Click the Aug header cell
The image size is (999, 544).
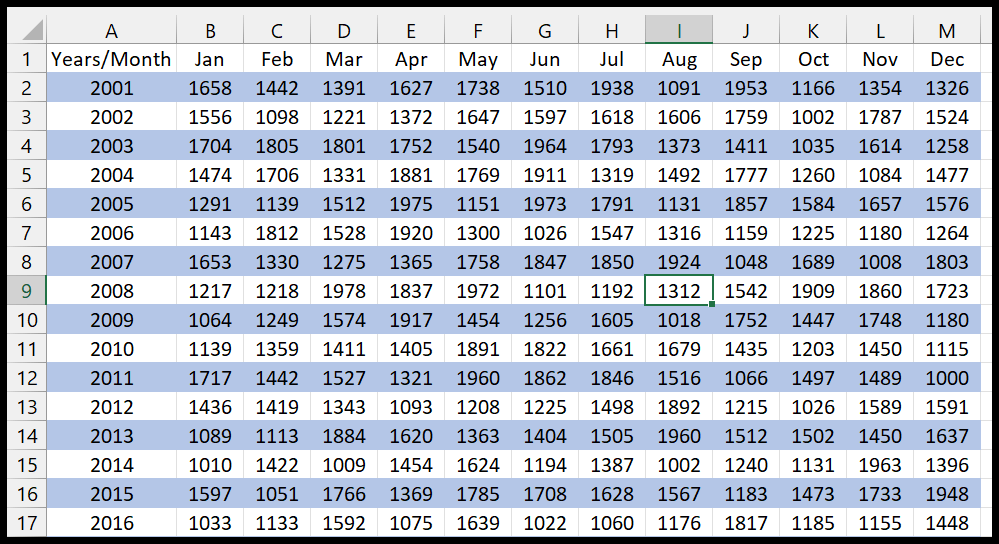679,59
